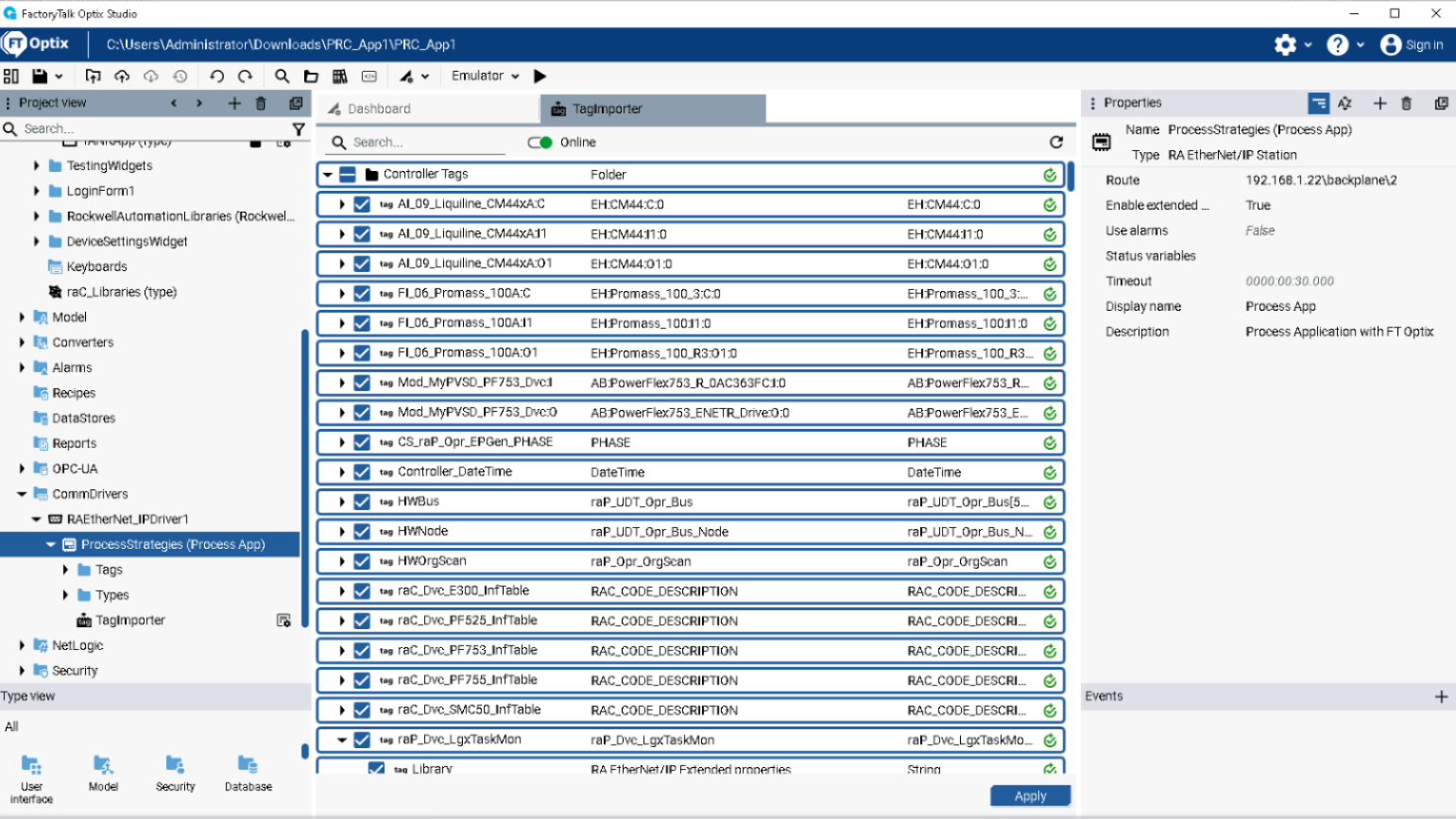This screenshot has width=1456, height=819.
Task: Expand the HWNode tag row
Action: click(342, 532)
